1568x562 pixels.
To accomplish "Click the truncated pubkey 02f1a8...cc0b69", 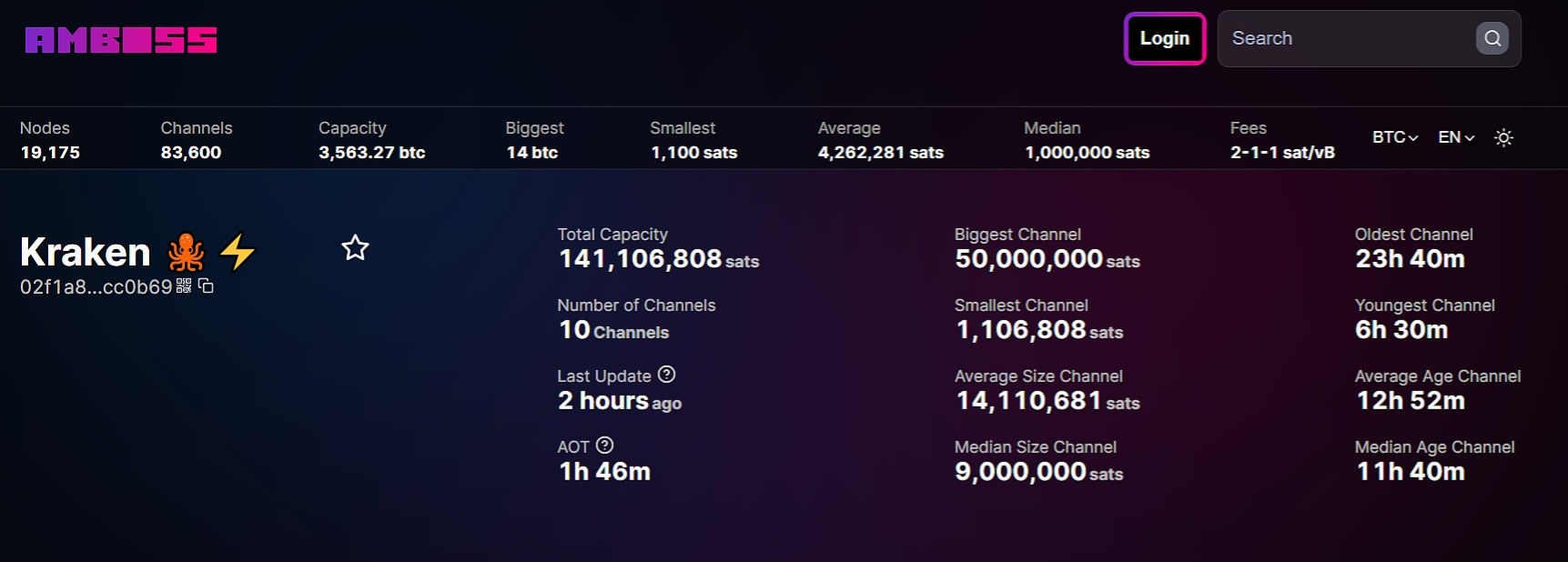I will (x=96, y=286).
